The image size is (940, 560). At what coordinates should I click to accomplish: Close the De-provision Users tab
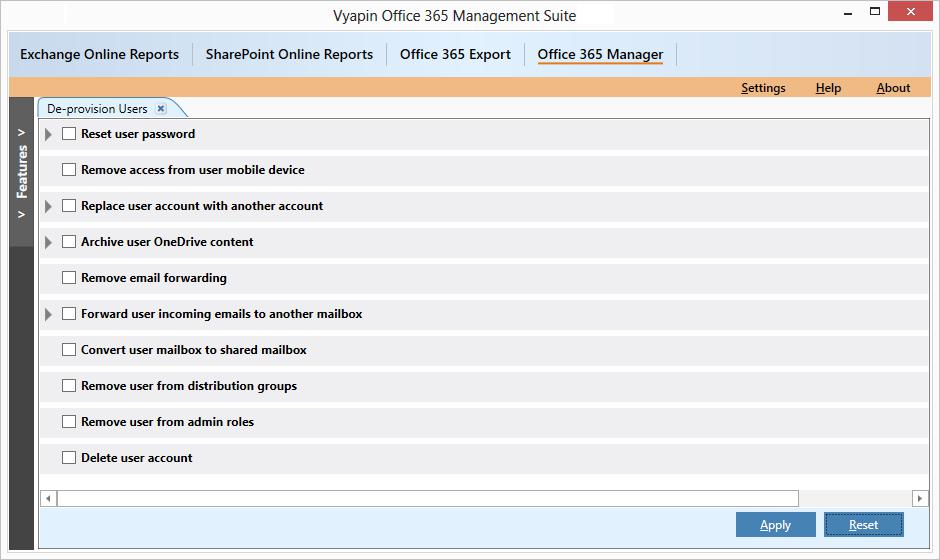pos(161,109)
